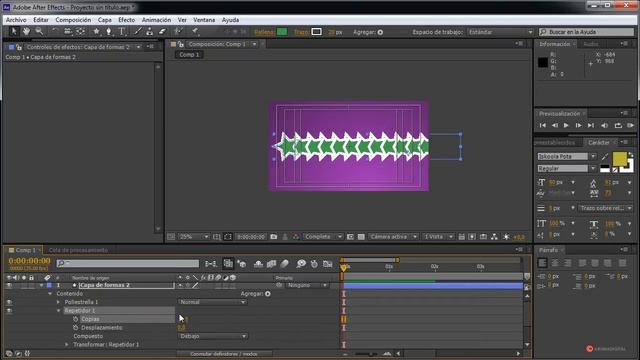
Task: Toggle mask and shape path visibility
Action: tap(228, 237)
